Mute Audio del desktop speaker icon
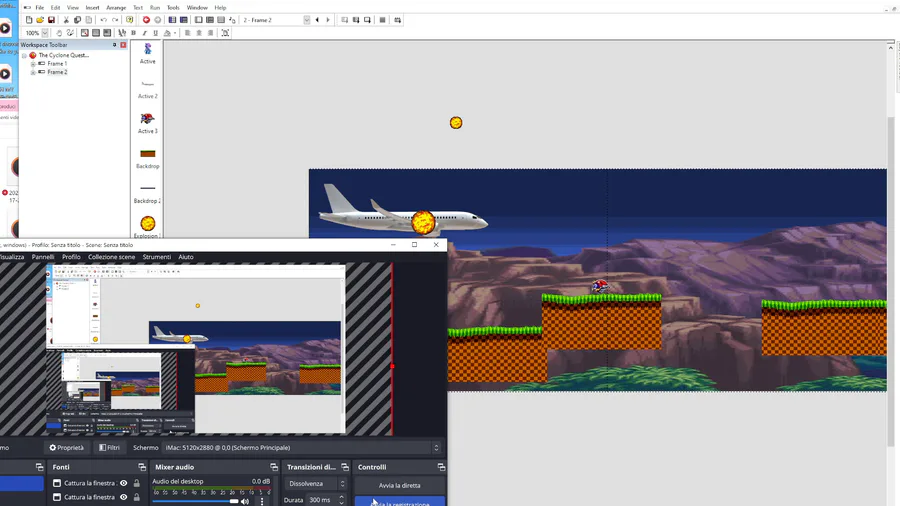Image resolution: width=900 pixels, height=506 pixels. pos(245,501)
